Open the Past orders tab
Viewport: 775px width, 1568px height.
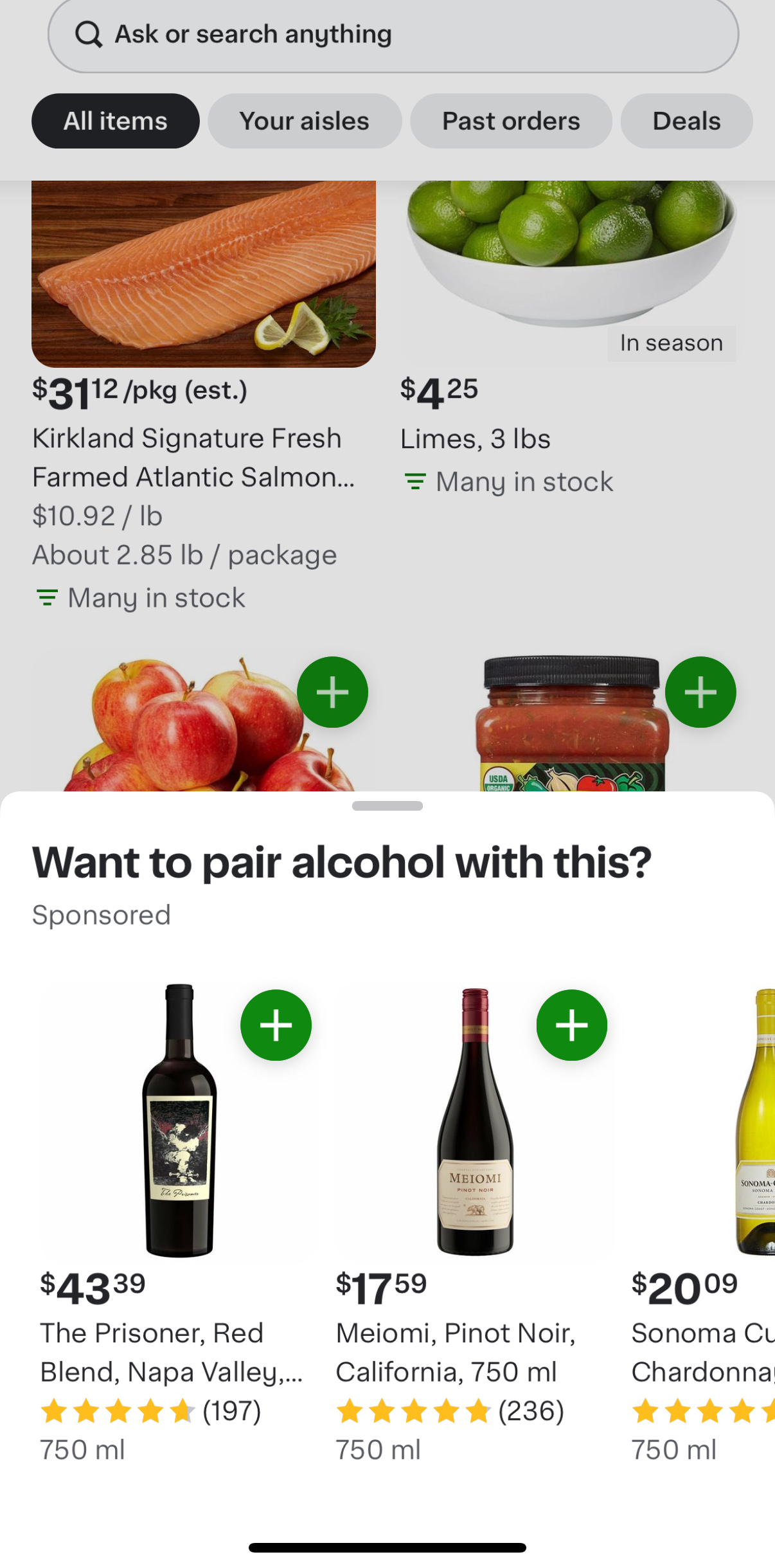click(x=511, y=121)
